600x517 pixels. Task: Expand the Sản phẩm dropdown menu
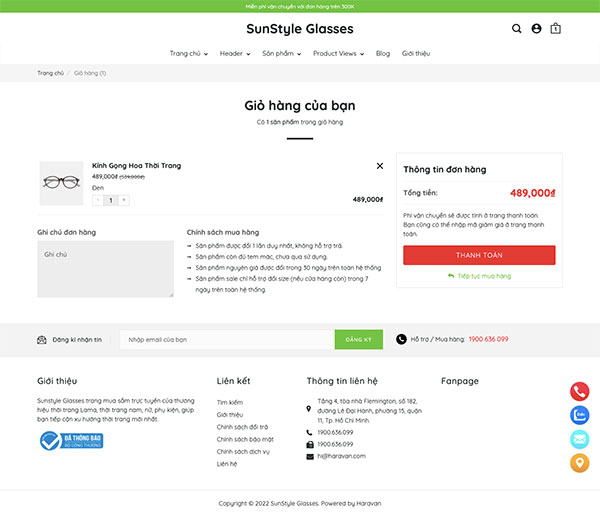pyautogui.click(x=282, y=54)
